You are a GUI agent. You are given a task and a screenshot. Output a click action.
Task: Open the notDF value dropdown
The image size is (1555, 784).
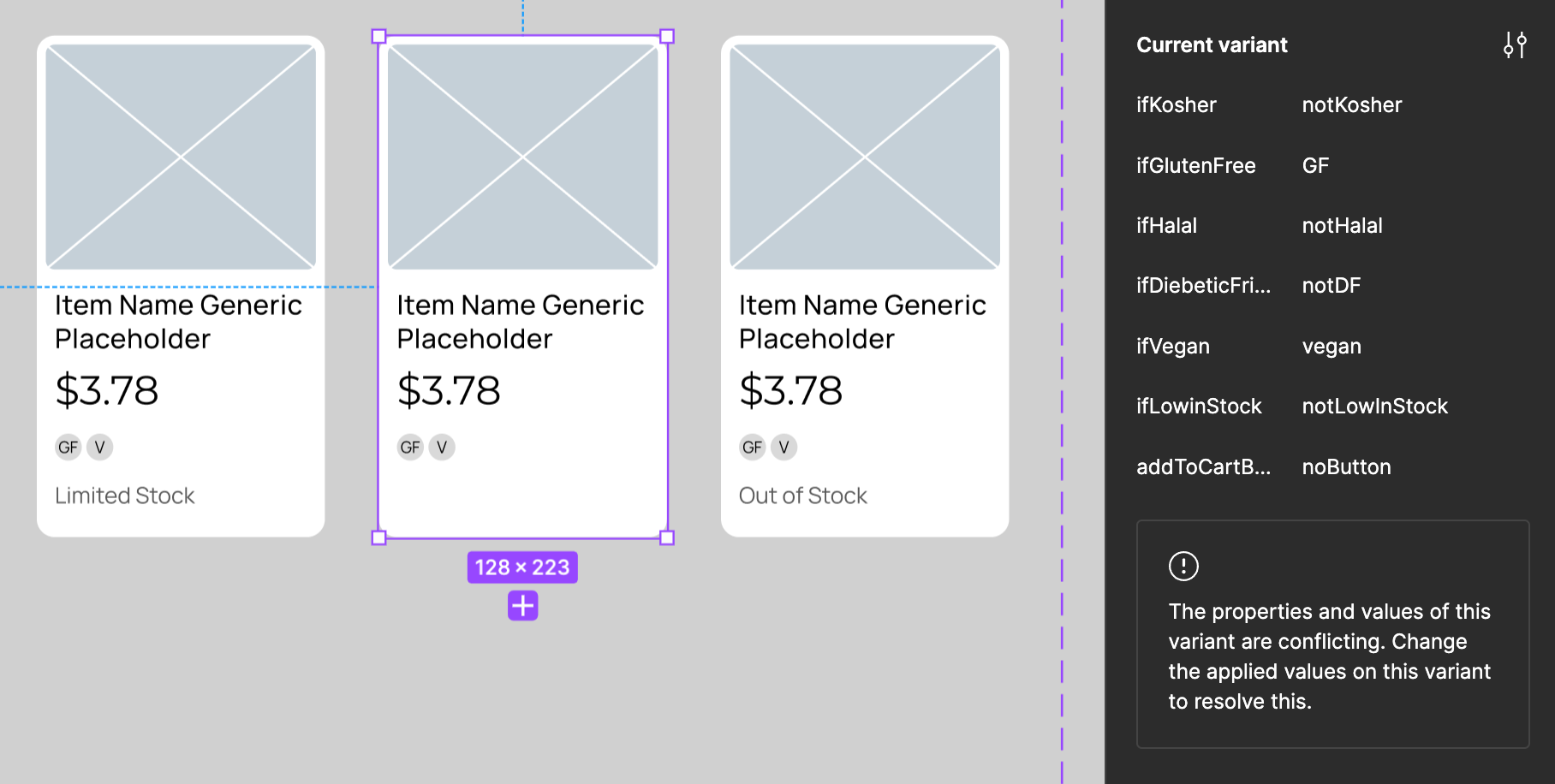tap(1331, 286)
